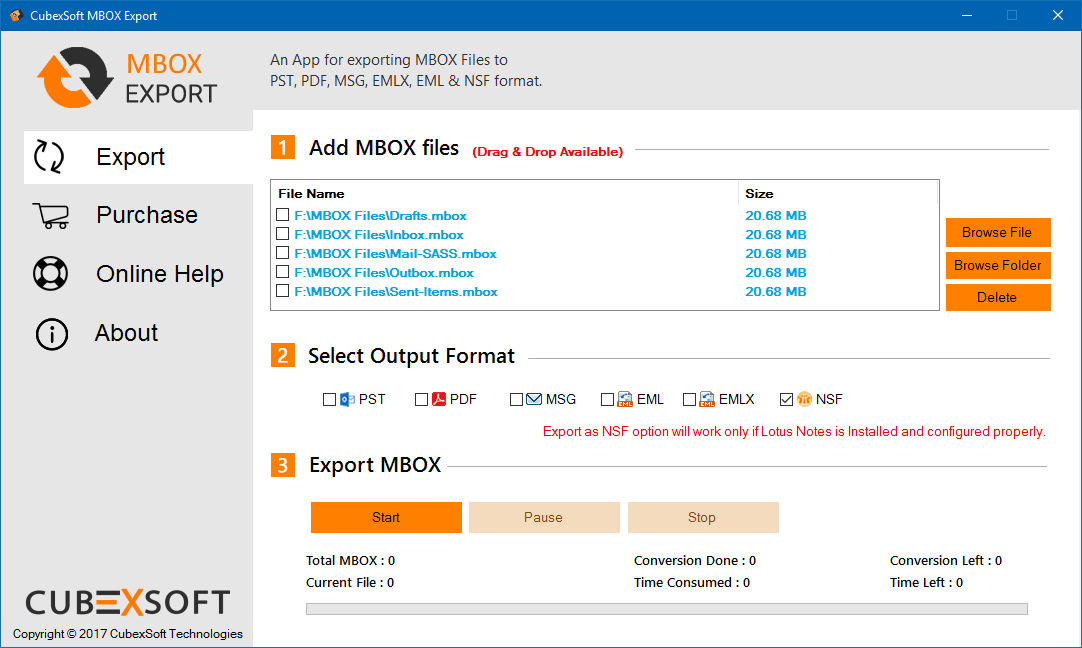Click the Delete button
Viewport: 1082px width, 648px height.
pos(998,297)
